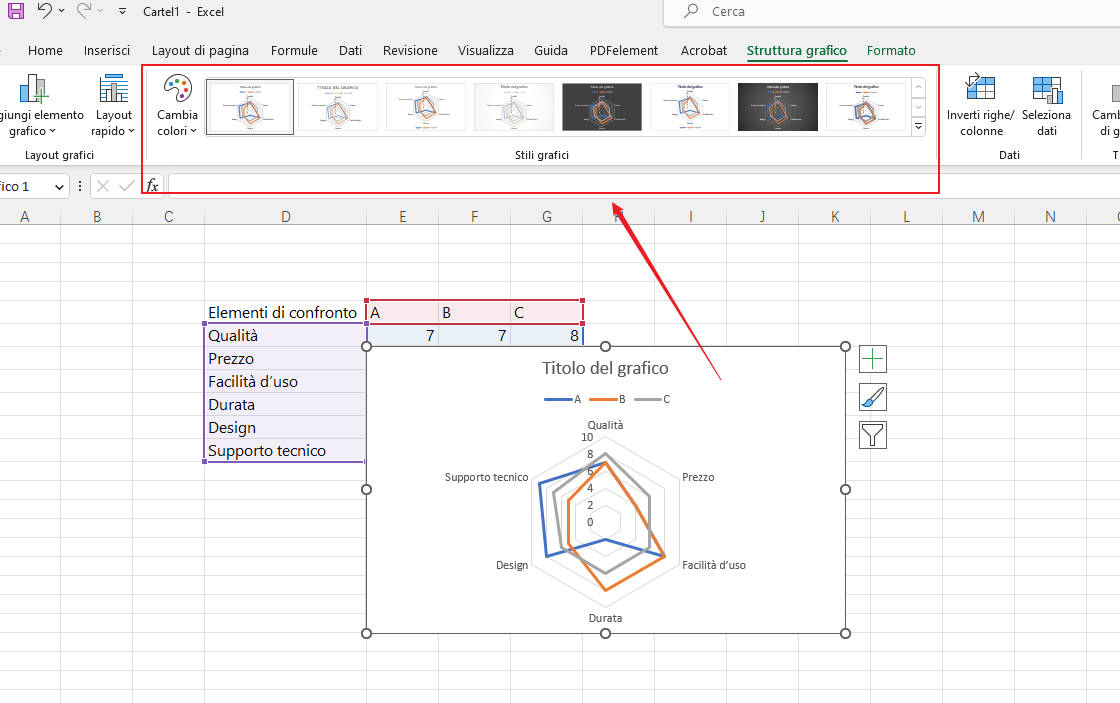Viewport: 1120px width, 703px height.
Task: Click legend entry C in chart
Action: point(652,399)
